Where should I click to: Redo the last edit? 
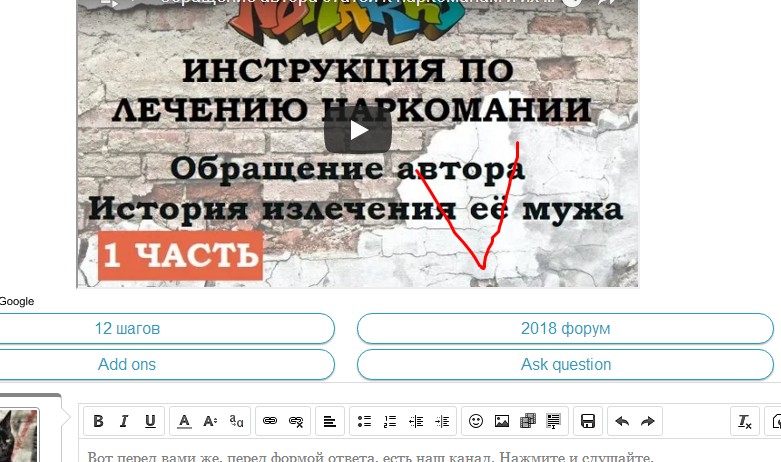click(x=648, y=421)
